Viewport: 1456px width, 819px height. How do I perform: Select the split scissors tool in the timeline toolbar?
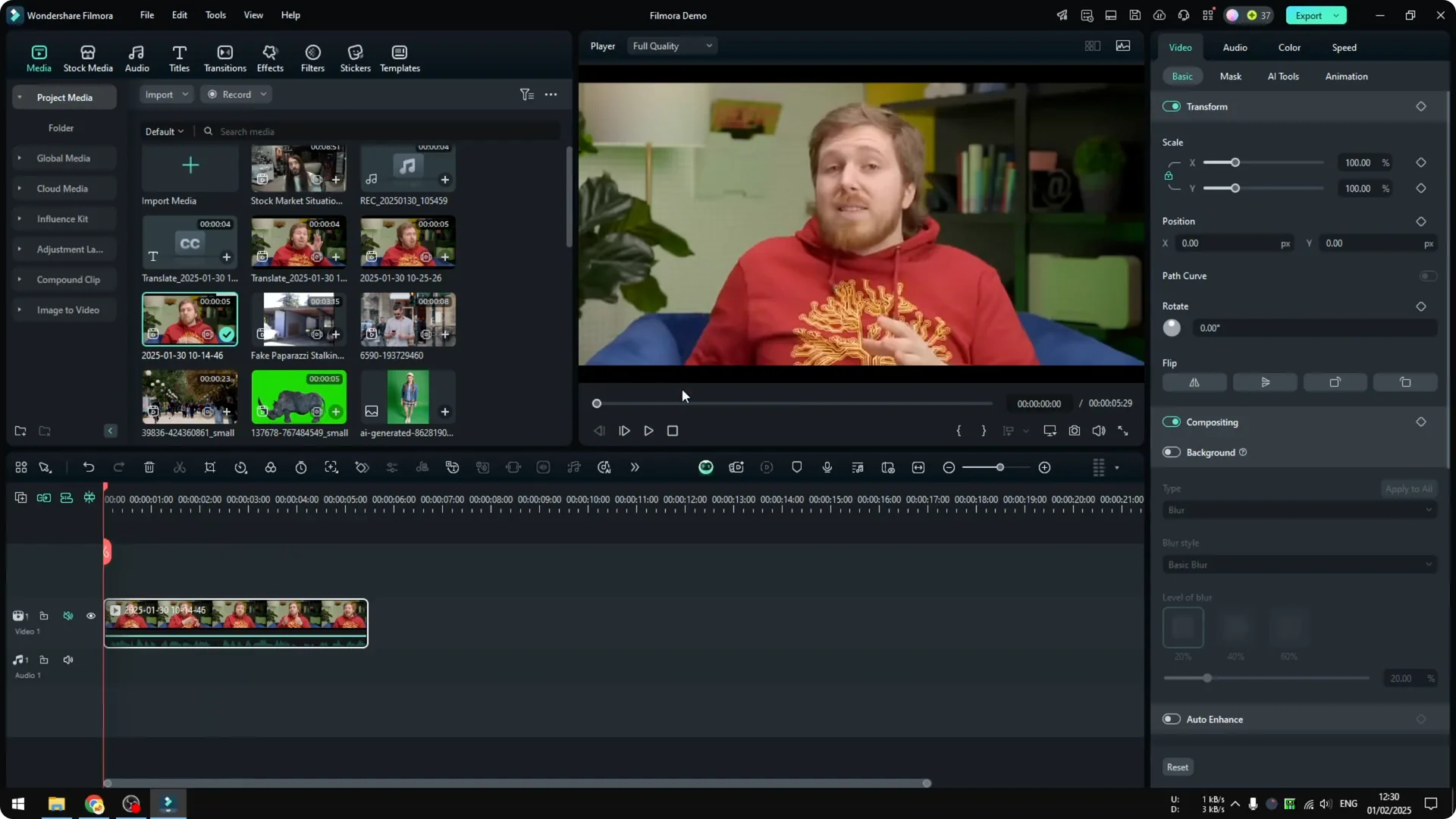coord(180,467)
